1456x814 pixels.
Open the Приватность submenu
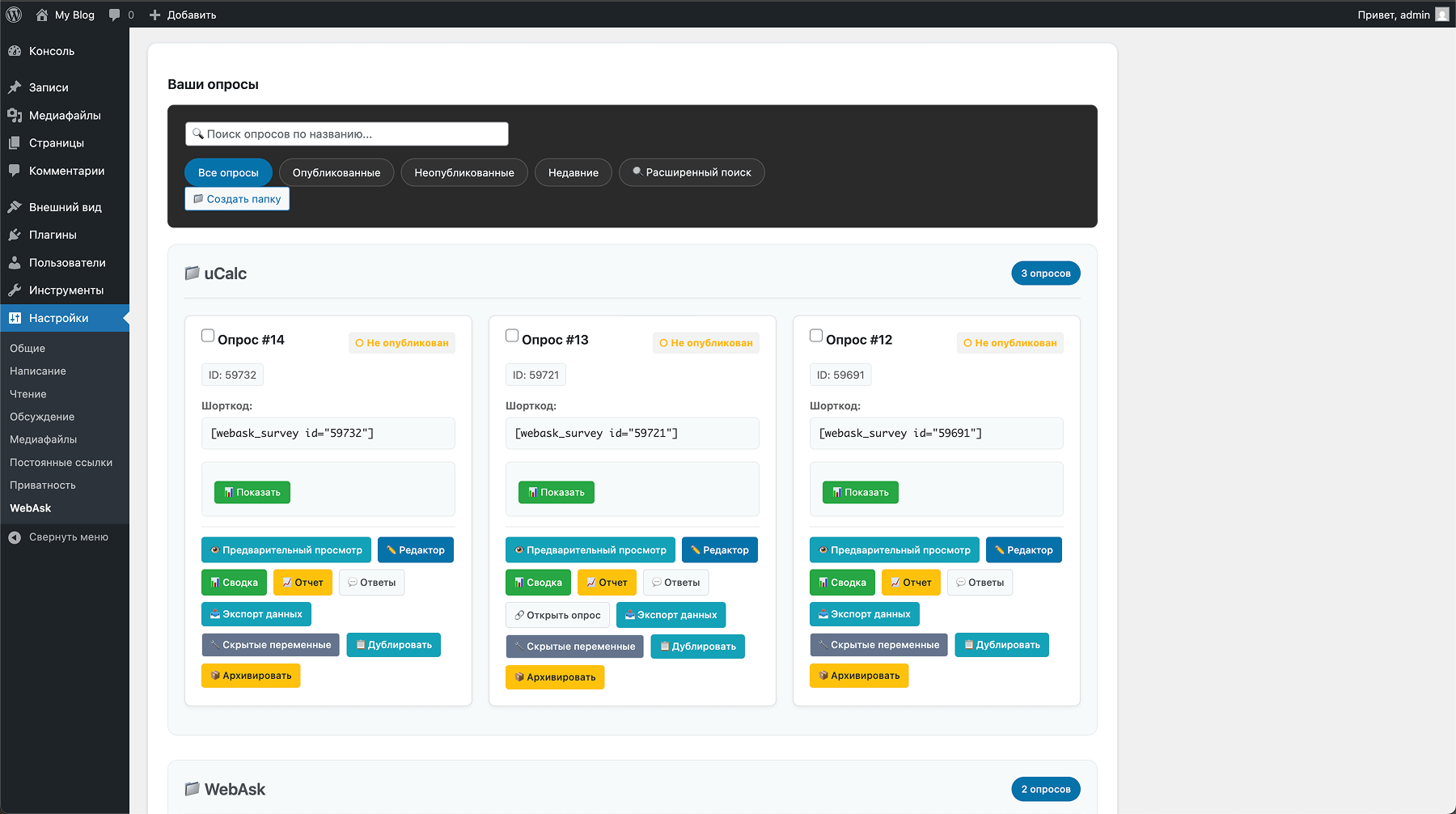click(x=43, y=485)
